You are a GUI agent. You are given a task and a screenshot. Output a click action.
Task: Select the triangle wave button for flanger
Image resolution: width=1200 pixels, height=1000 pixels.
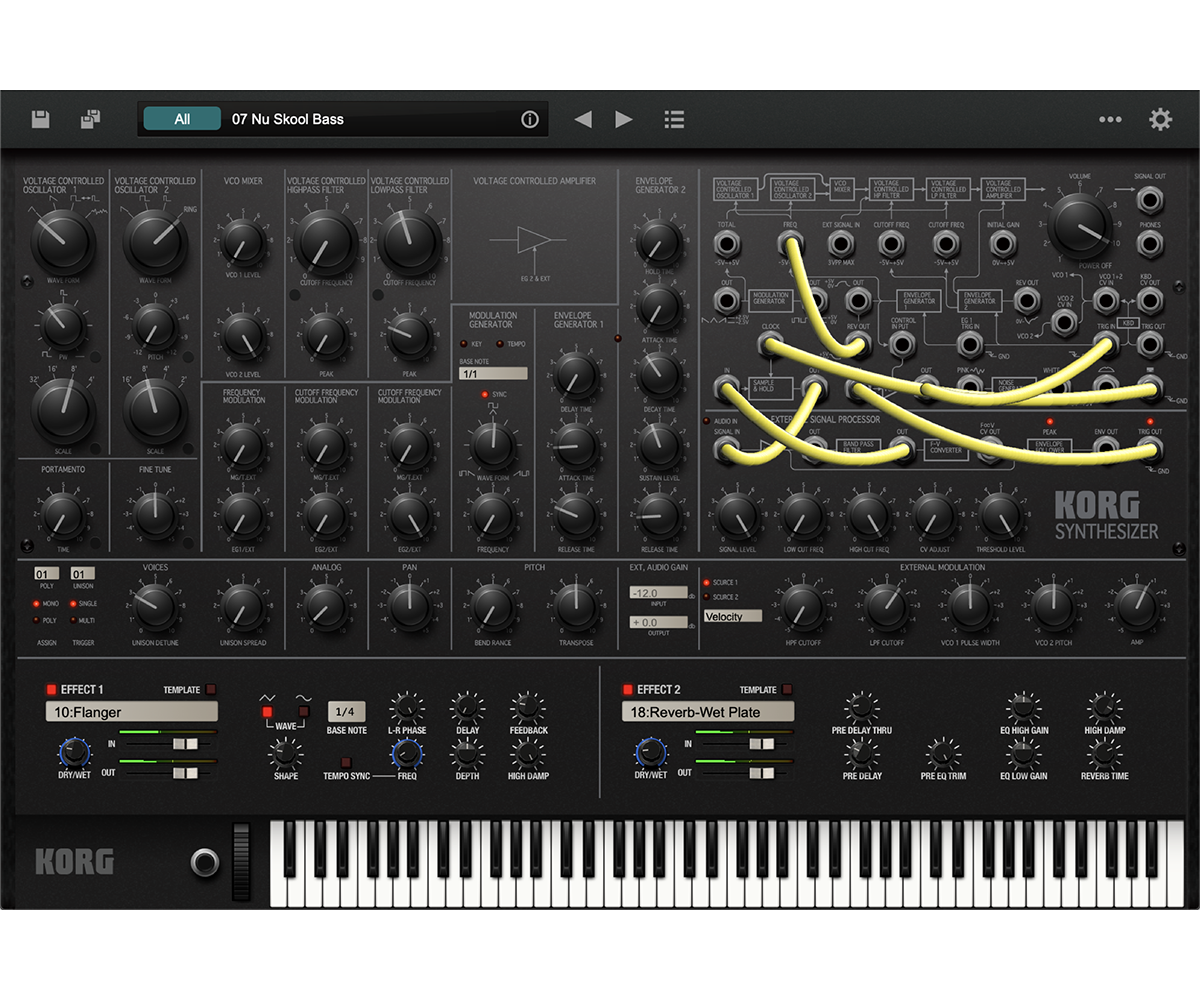tap(267, 712)
